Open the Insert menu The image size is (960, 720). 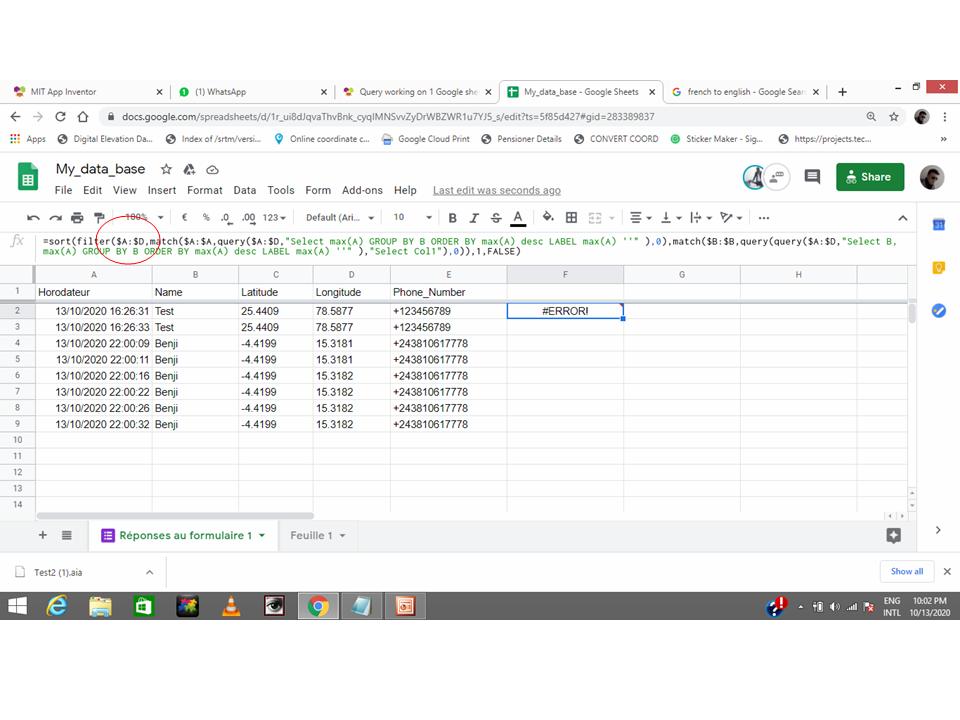tap(162, 190)
